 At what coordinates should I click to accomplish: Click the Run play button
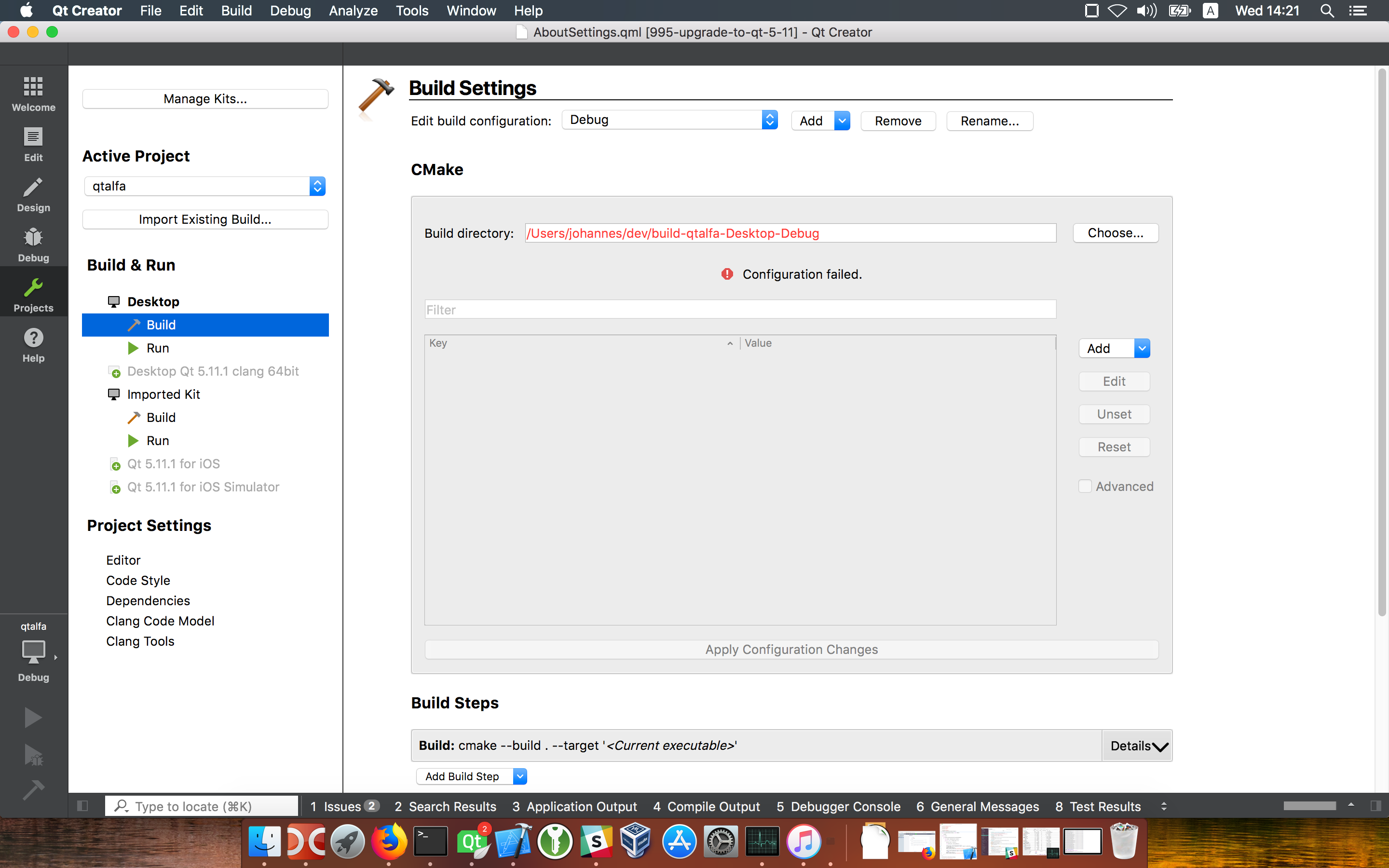coord(33,718)
